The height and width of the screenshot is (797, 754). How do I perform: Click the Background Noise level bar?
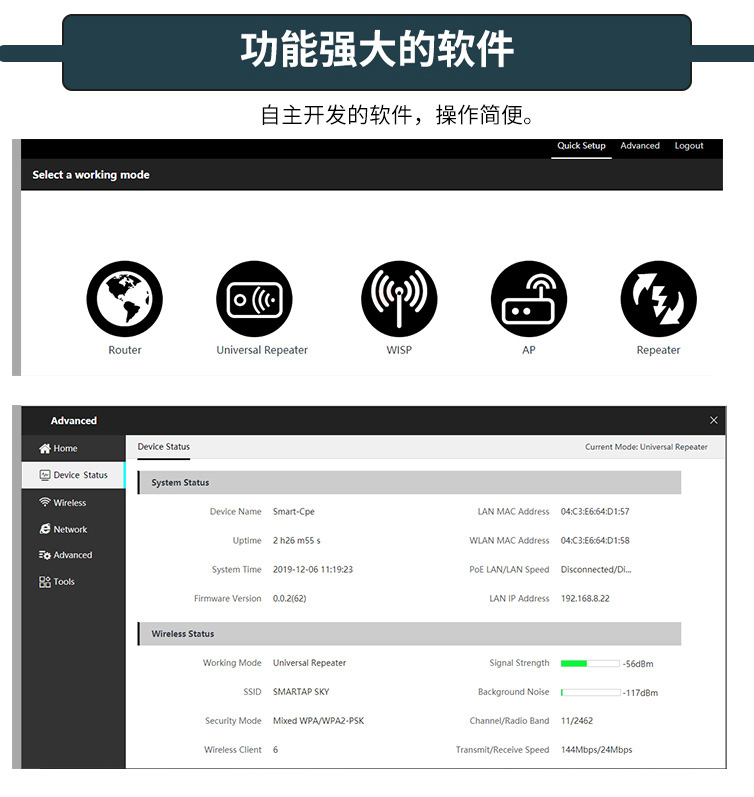coord(590,692)
